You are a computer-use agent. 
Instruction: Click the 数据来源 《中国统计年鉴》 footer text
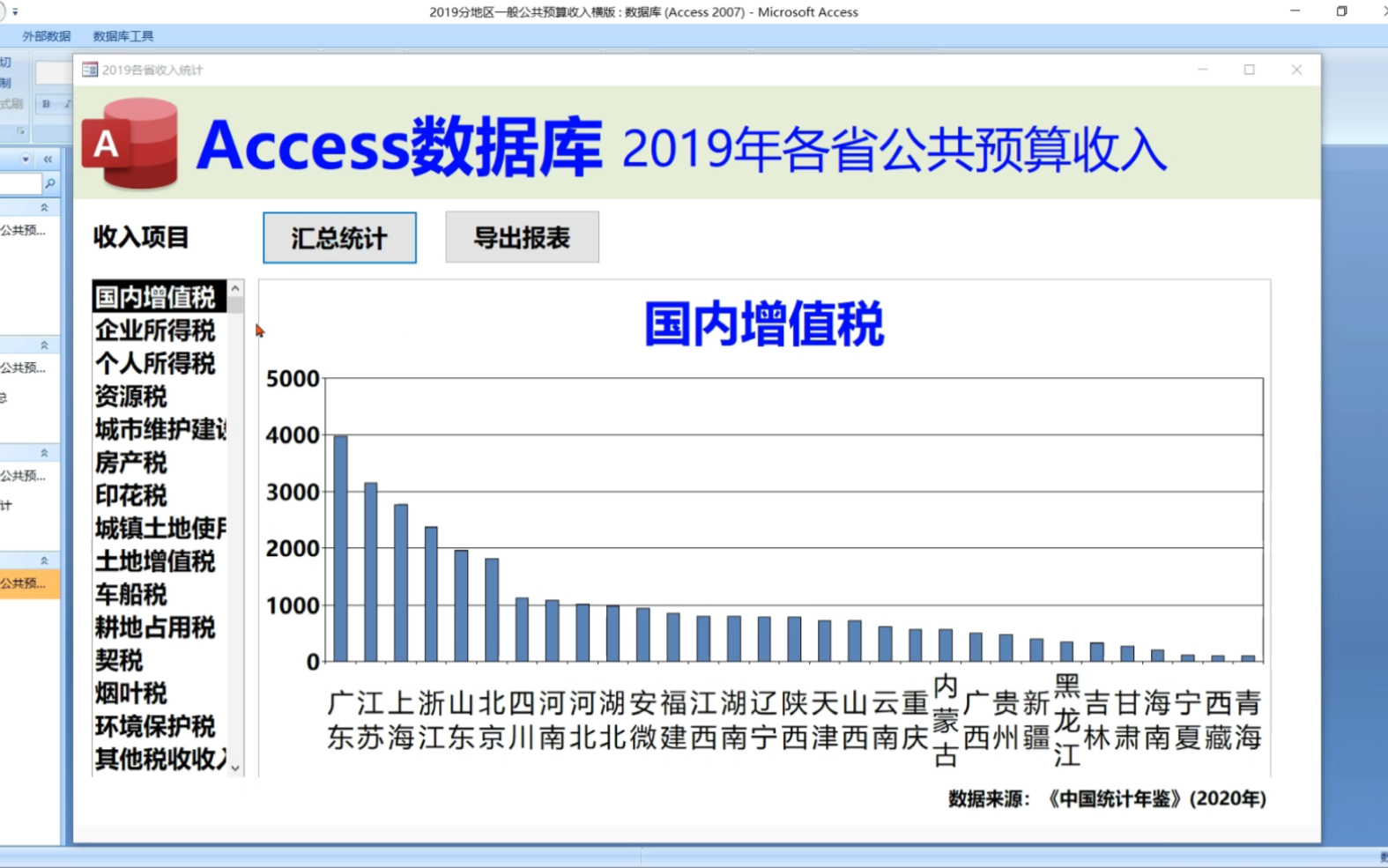click(x=1107, y=798)
